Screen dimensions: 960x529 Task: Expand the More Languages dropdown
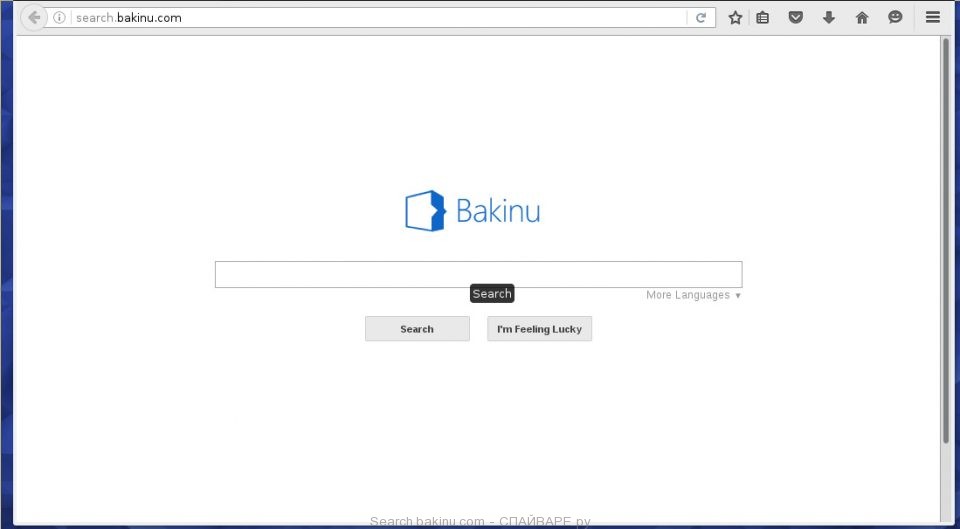pyautogui.click(x=693, y=295)
